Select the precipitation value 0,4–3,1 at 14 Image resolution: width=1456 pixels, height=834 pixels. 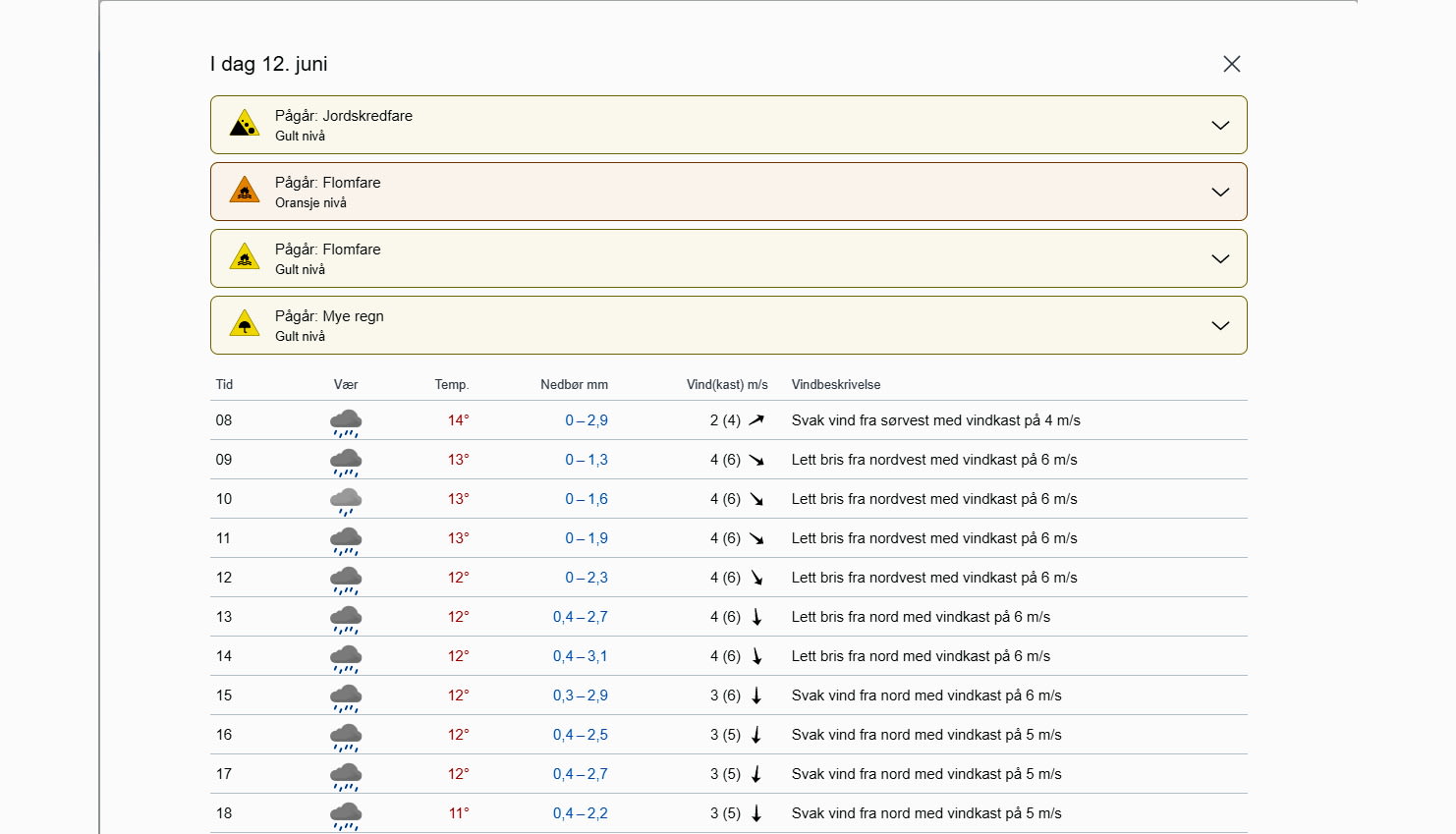click(580, 656)
